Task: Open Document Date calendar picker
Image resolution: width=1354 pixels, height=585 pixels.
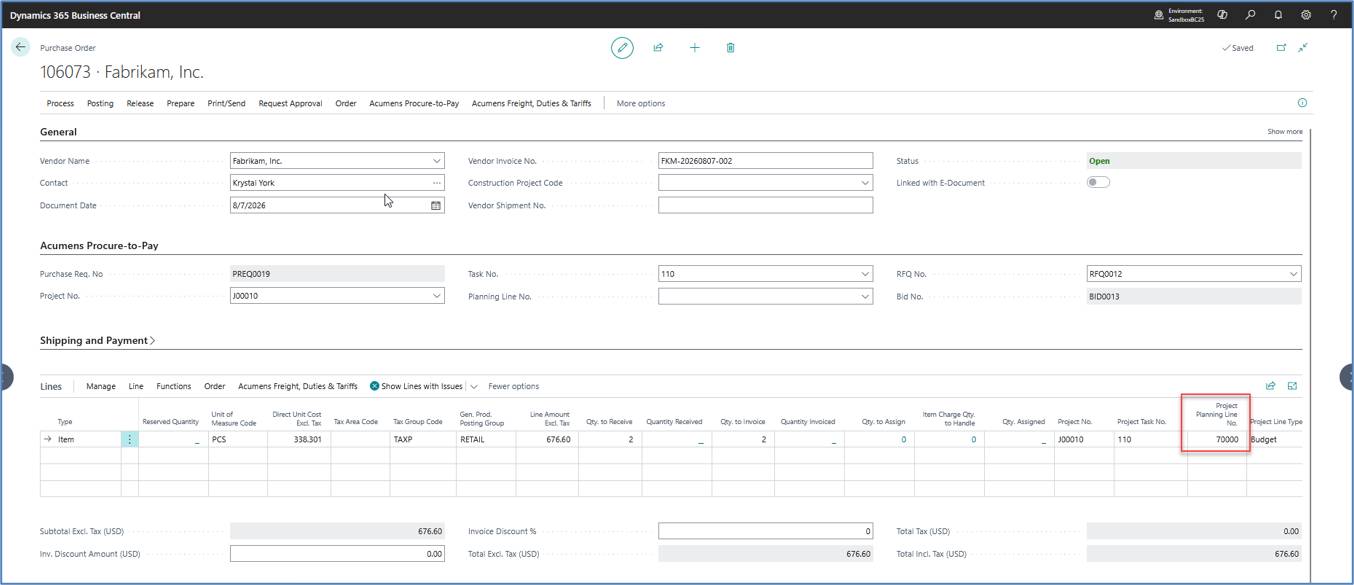Action: [x=436, y=205]
